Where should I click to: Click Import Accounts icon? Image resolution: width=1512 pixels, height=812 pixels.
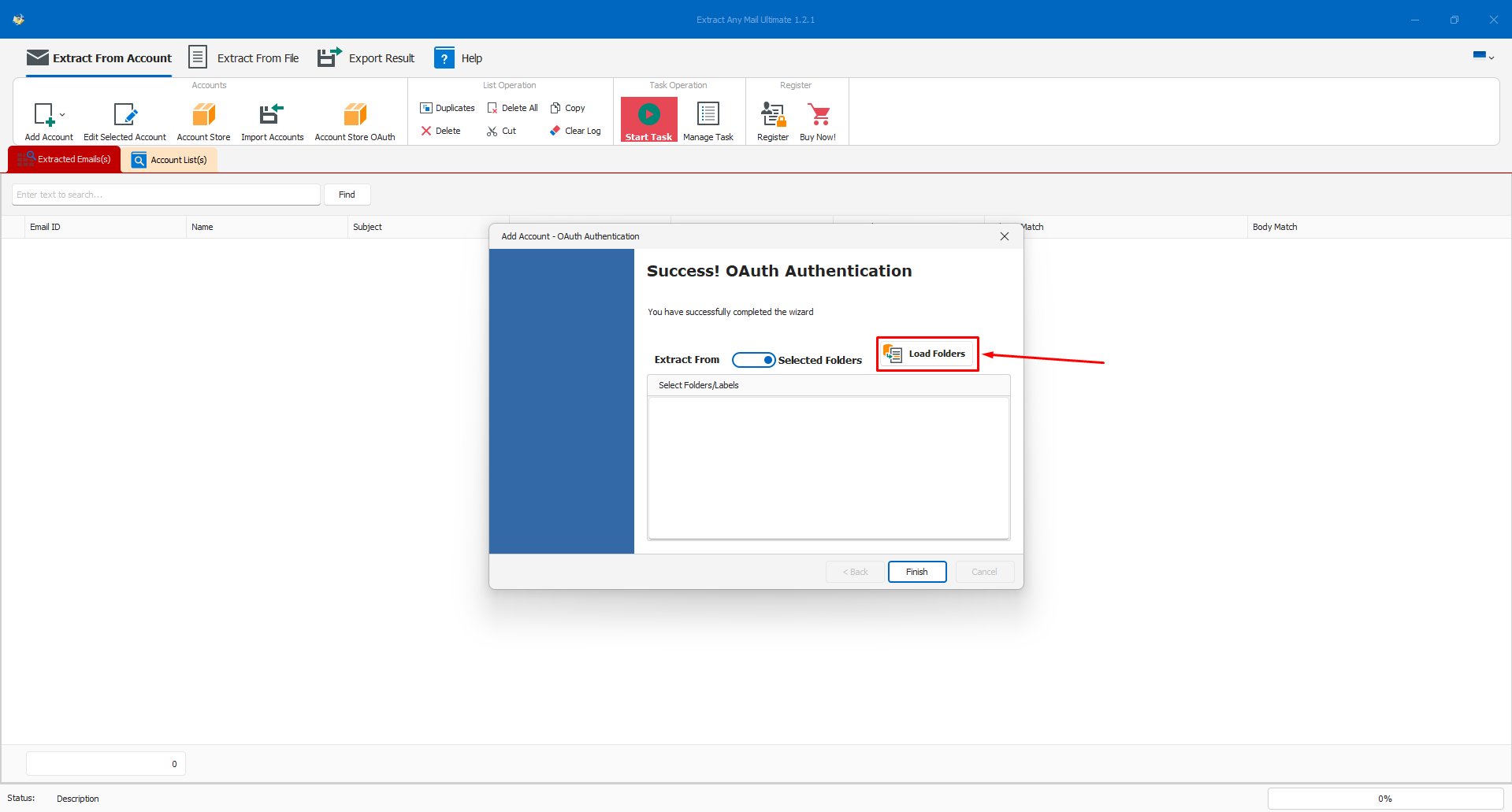[272, 115]
